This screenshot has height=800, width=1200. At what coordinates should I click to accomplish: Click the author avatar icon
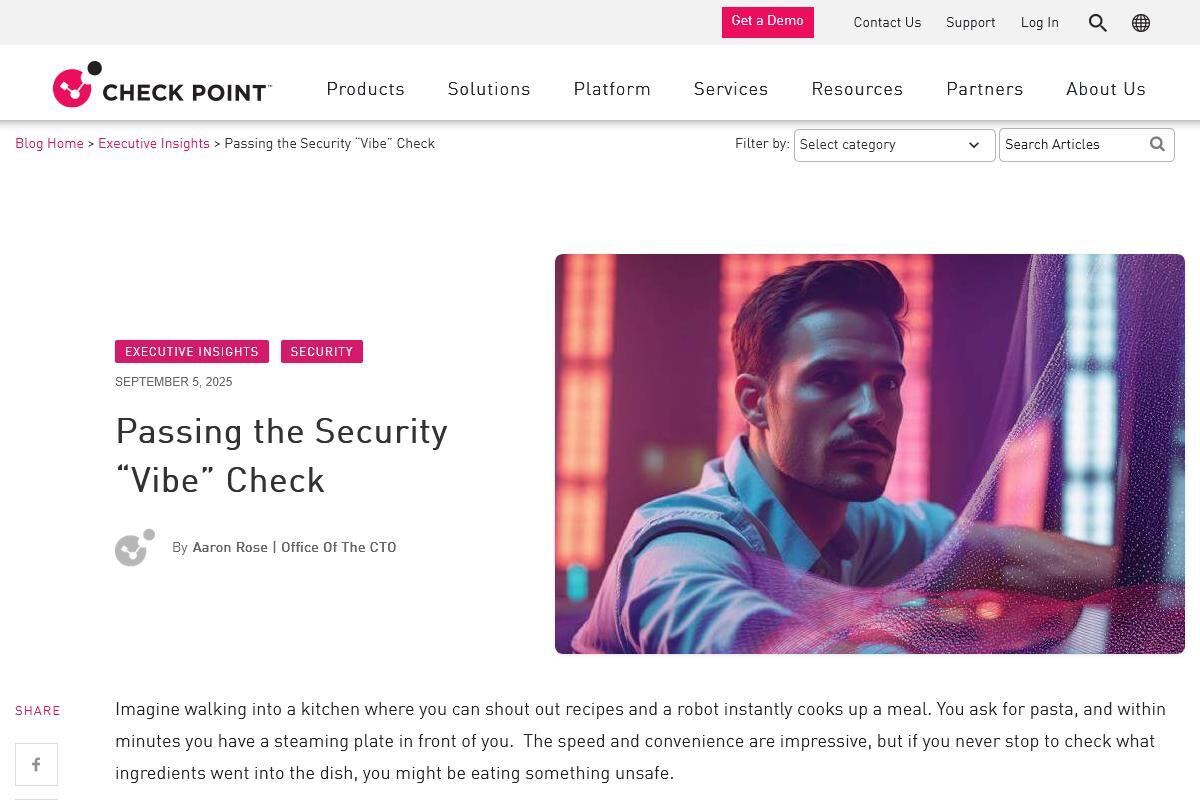135,548
